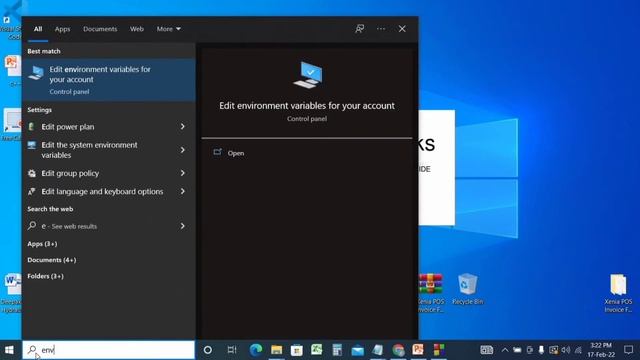Select the All search tab
Image resolution: width=640 pixels, height=360 pixels.
(x=38, y=29)
